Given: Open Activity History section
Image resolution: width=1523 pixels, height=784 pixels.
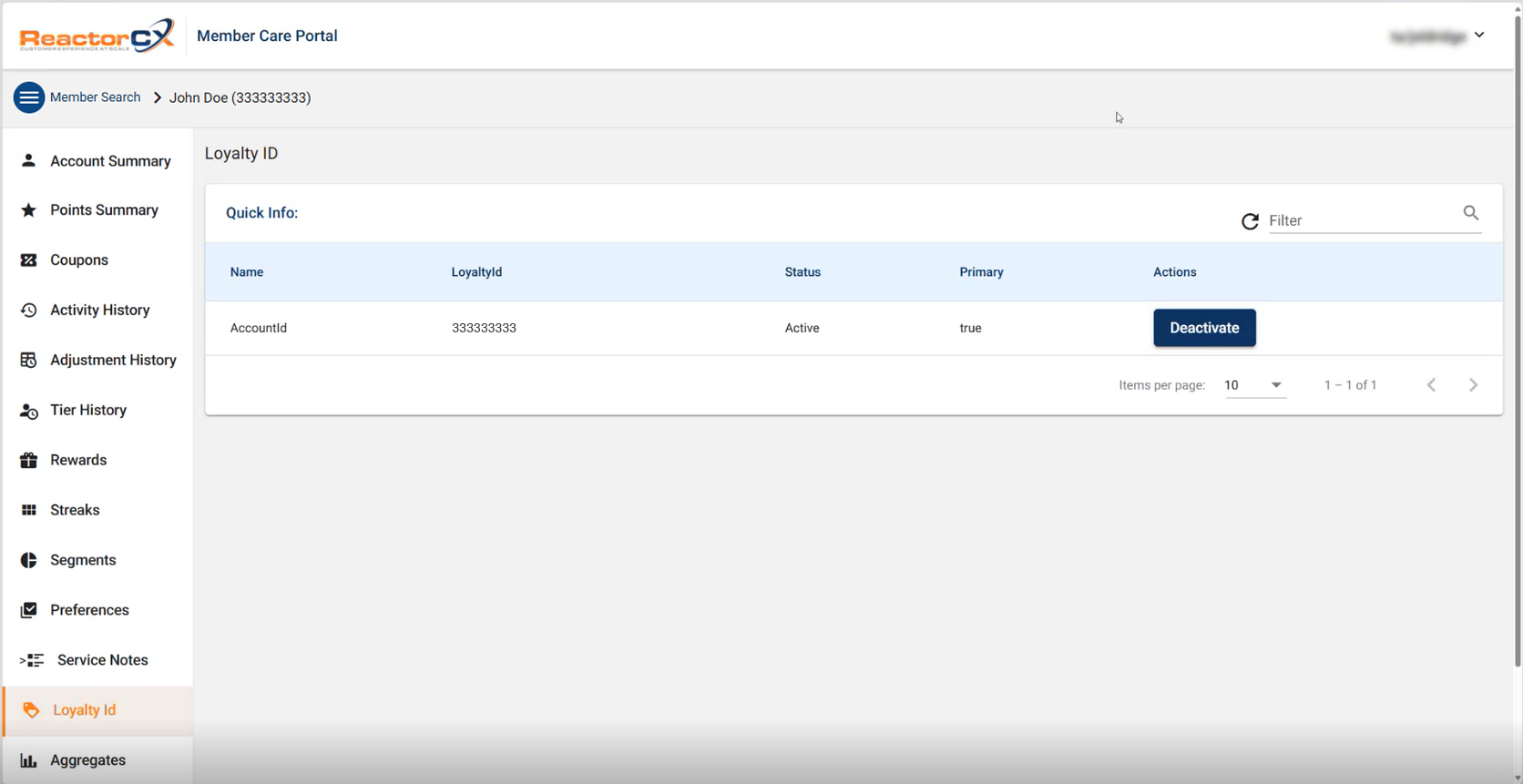Looking at the screenshot, I should 99,311.
